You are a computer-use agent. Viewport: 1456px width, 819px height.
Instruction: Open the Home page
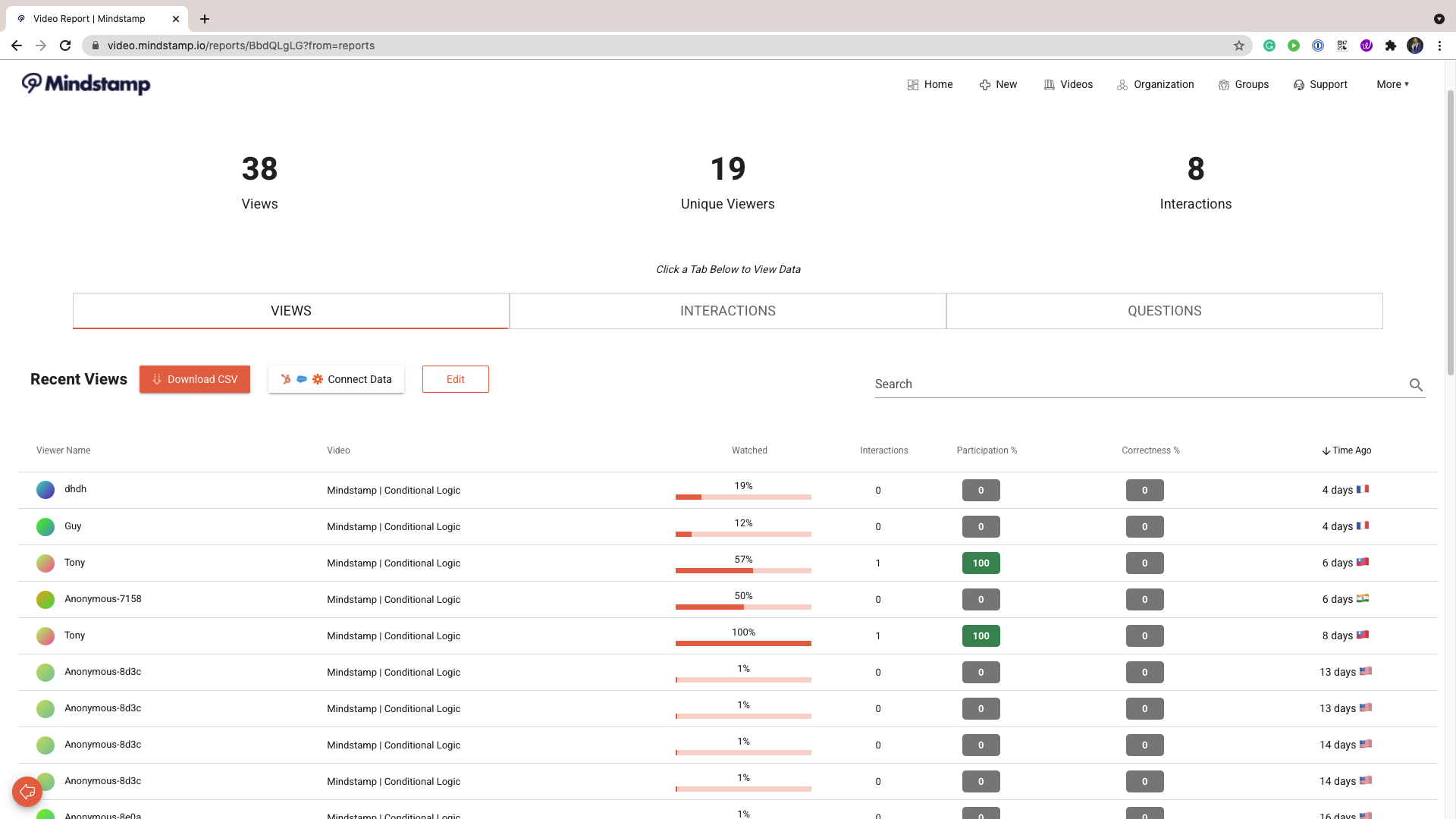tap(930, 84)
